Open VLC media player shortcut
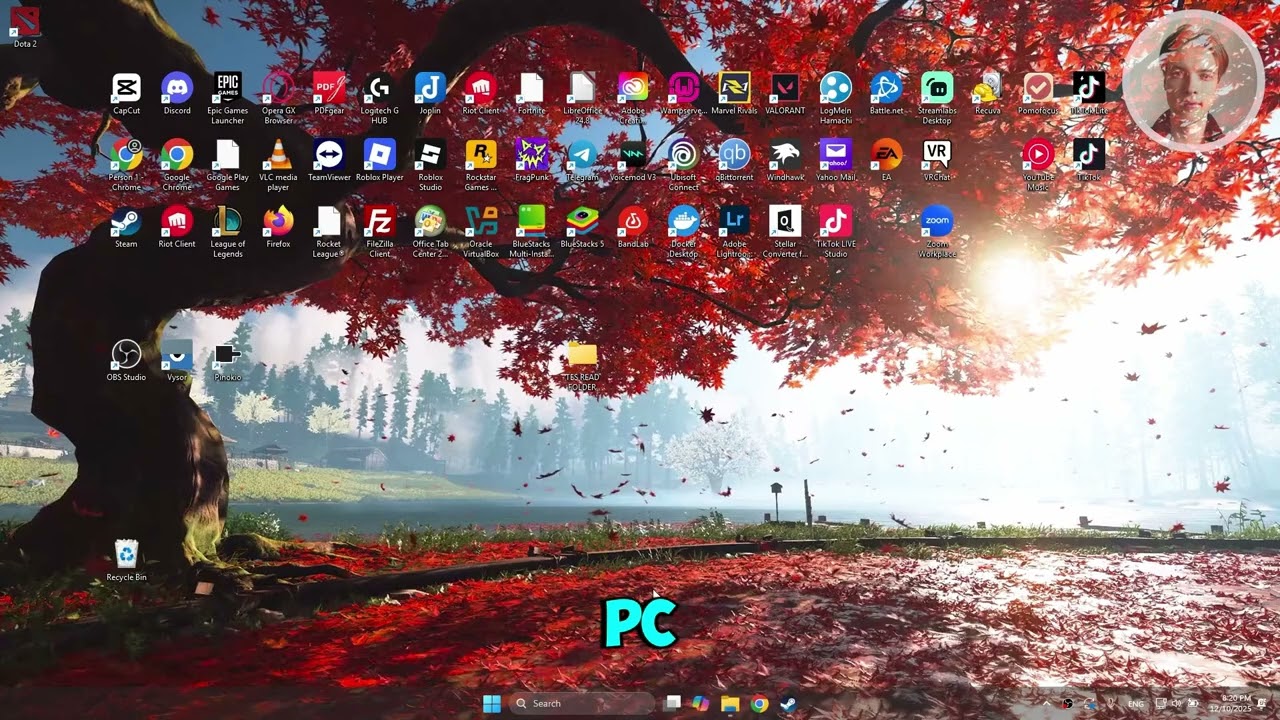 click(x=278, y=164)
